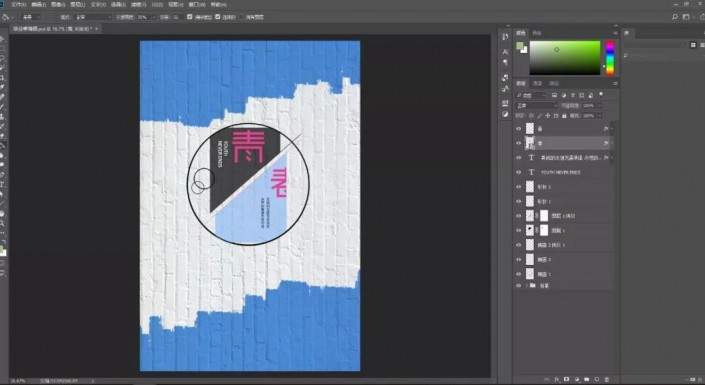Open the 文件 (File) menu
Screen dimensions: 705x385
coord(18,4)
